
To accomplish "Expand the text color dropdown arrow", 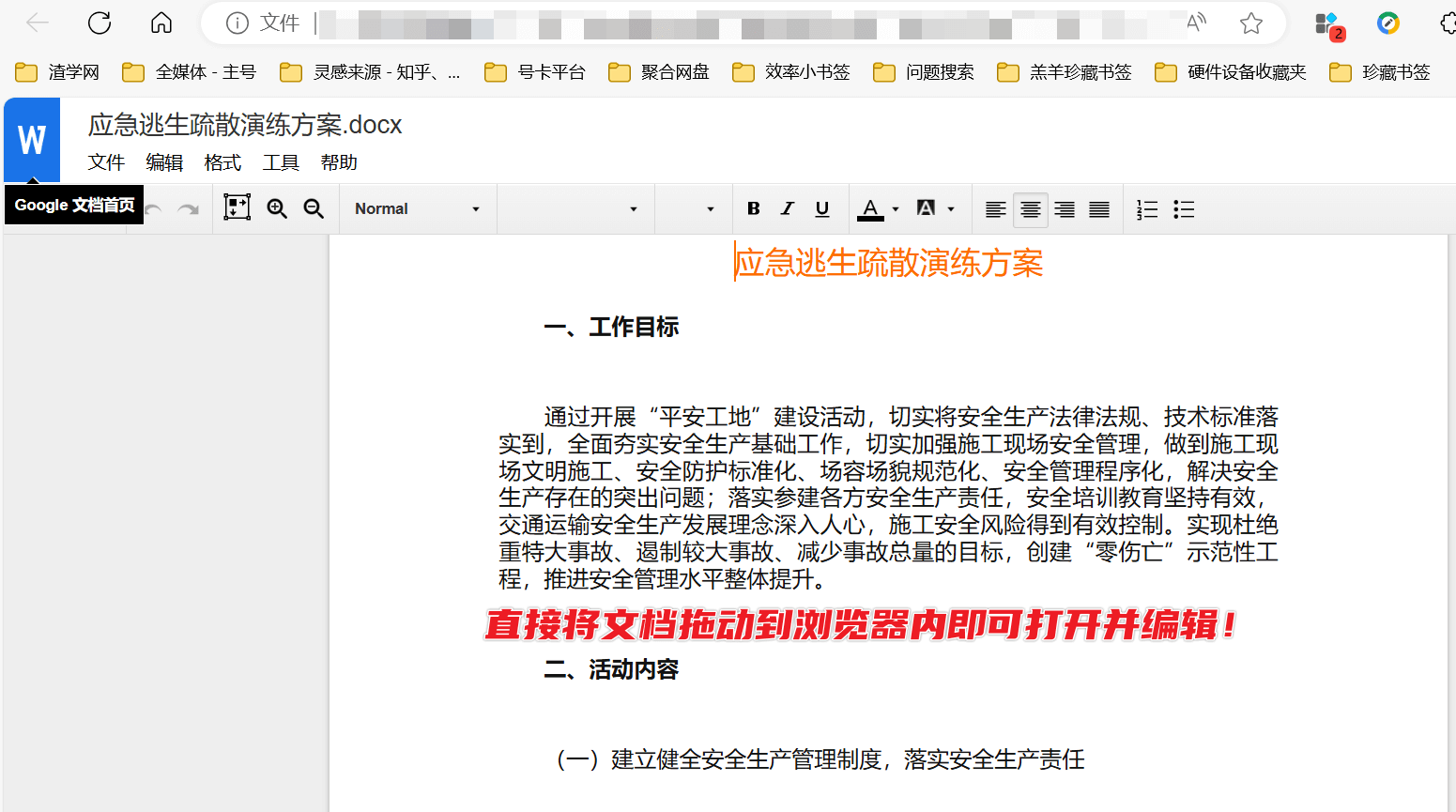I will pos(895,208).
